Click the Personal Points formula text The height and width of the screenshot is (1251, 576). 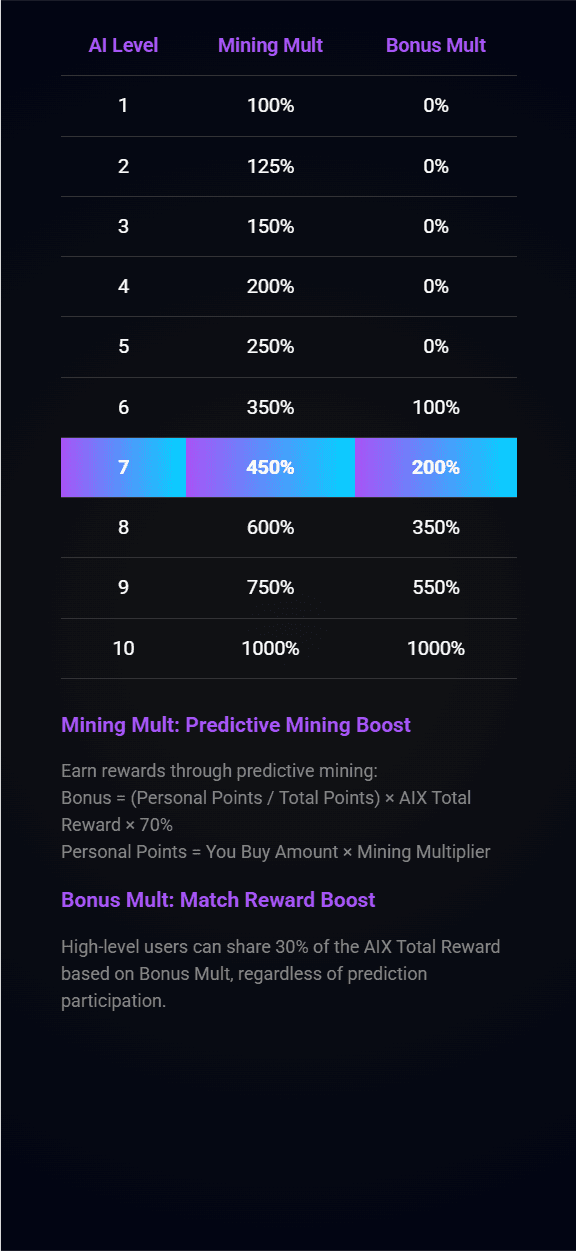click(276, 852)
